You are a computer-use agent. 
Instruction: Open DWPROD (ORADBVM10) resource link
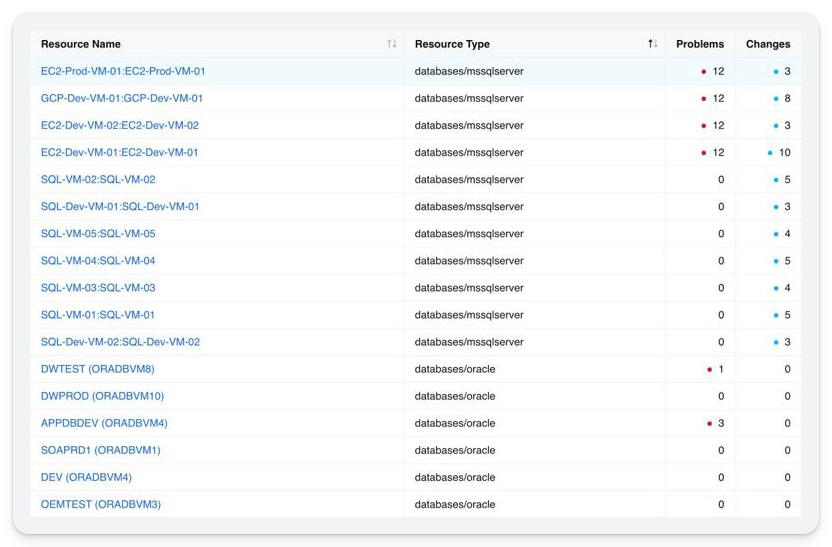(102, 396)
